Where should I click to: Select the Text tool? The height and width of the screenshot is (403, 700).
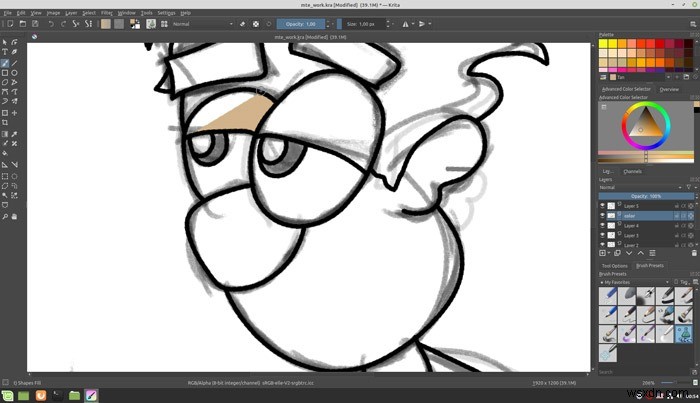click(x=5, y=52)
